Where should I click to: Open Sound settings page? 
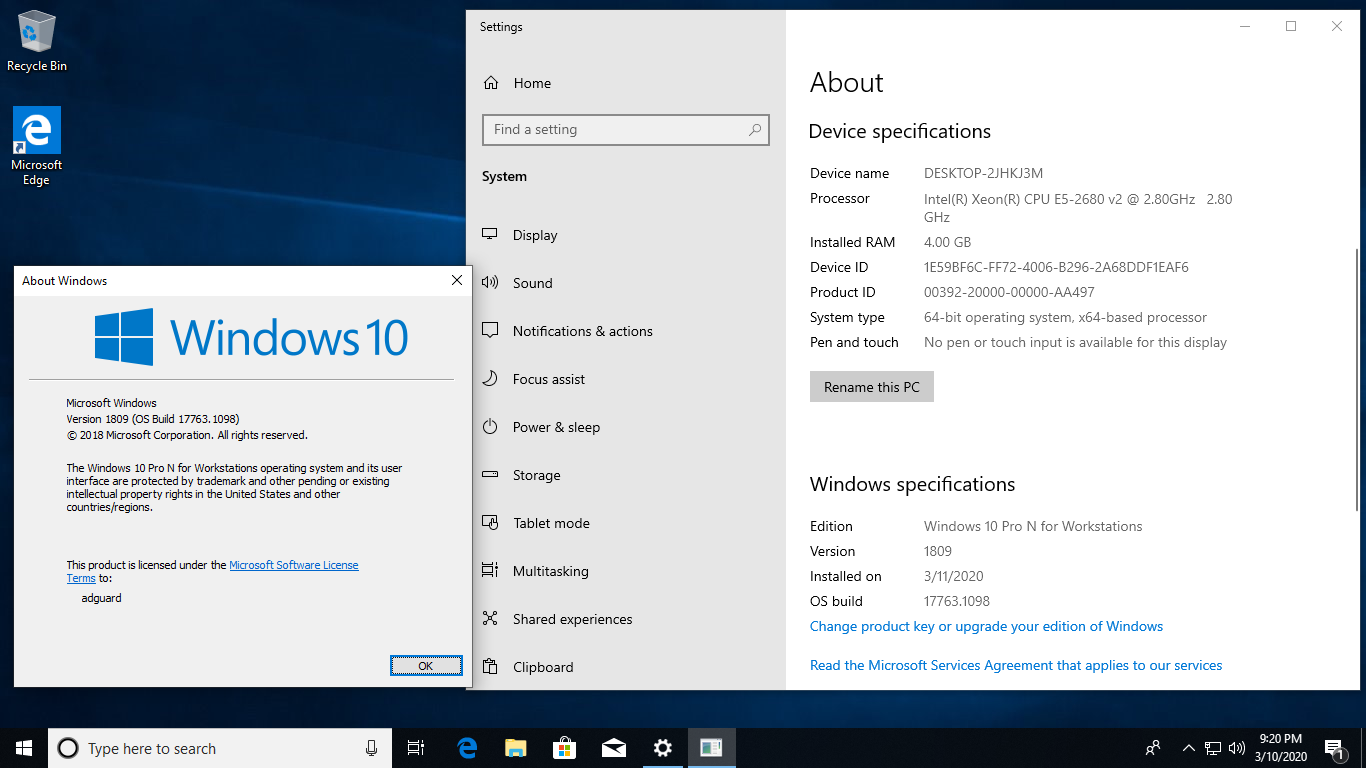click(x=626, y=283)
